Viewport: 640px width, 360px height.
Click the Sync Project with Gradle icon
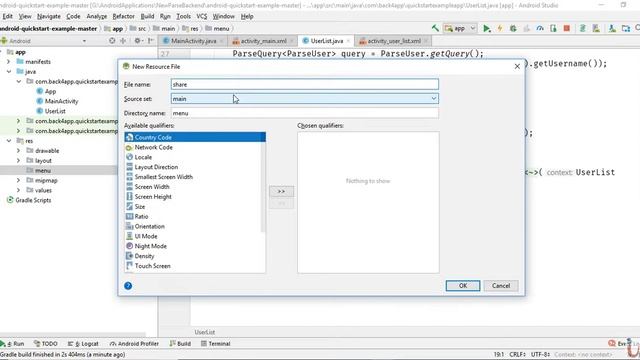(x=582, y=29)
